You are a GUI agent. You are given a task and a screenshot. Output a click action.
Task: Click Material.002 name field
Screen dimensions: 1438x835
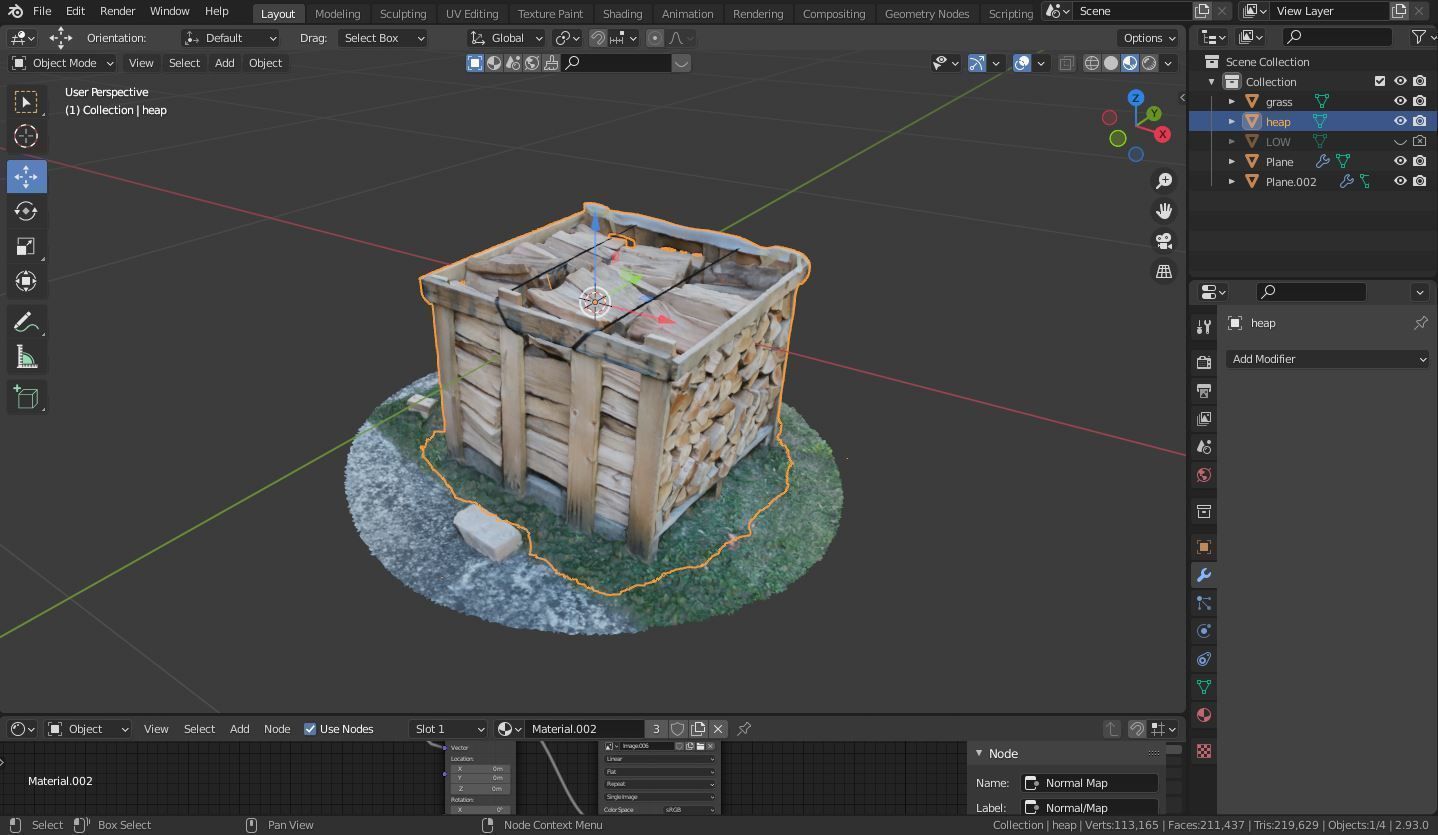tap(585, 729)
